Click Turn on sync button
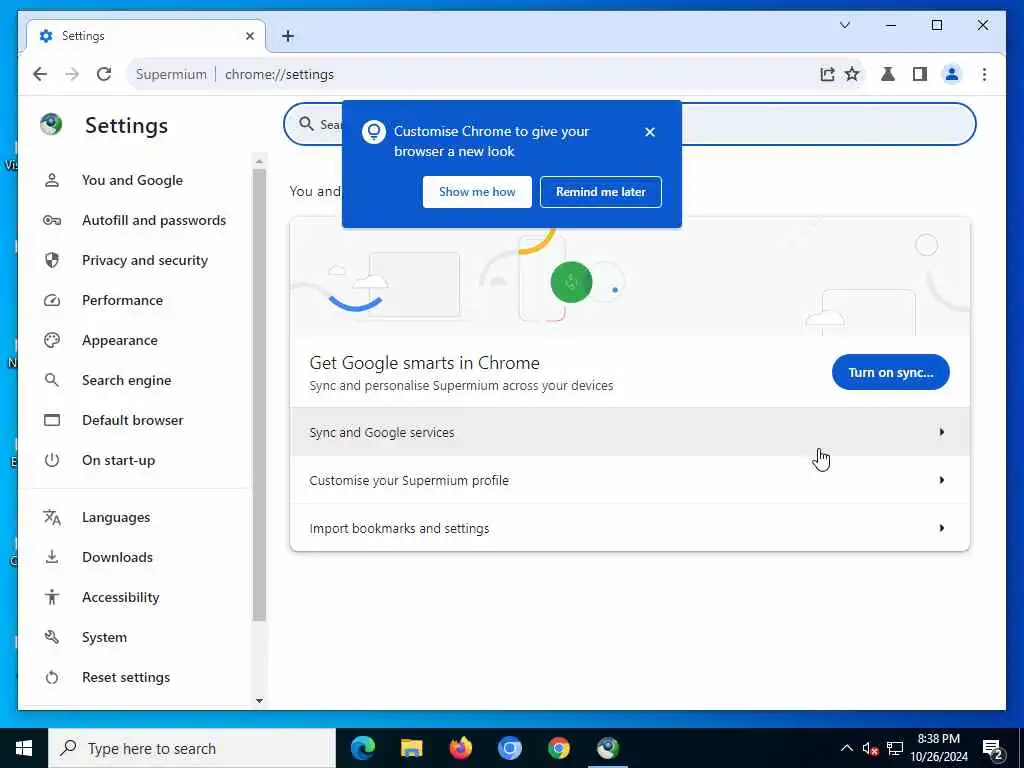The image size is (1024, 768). [891, 372]
